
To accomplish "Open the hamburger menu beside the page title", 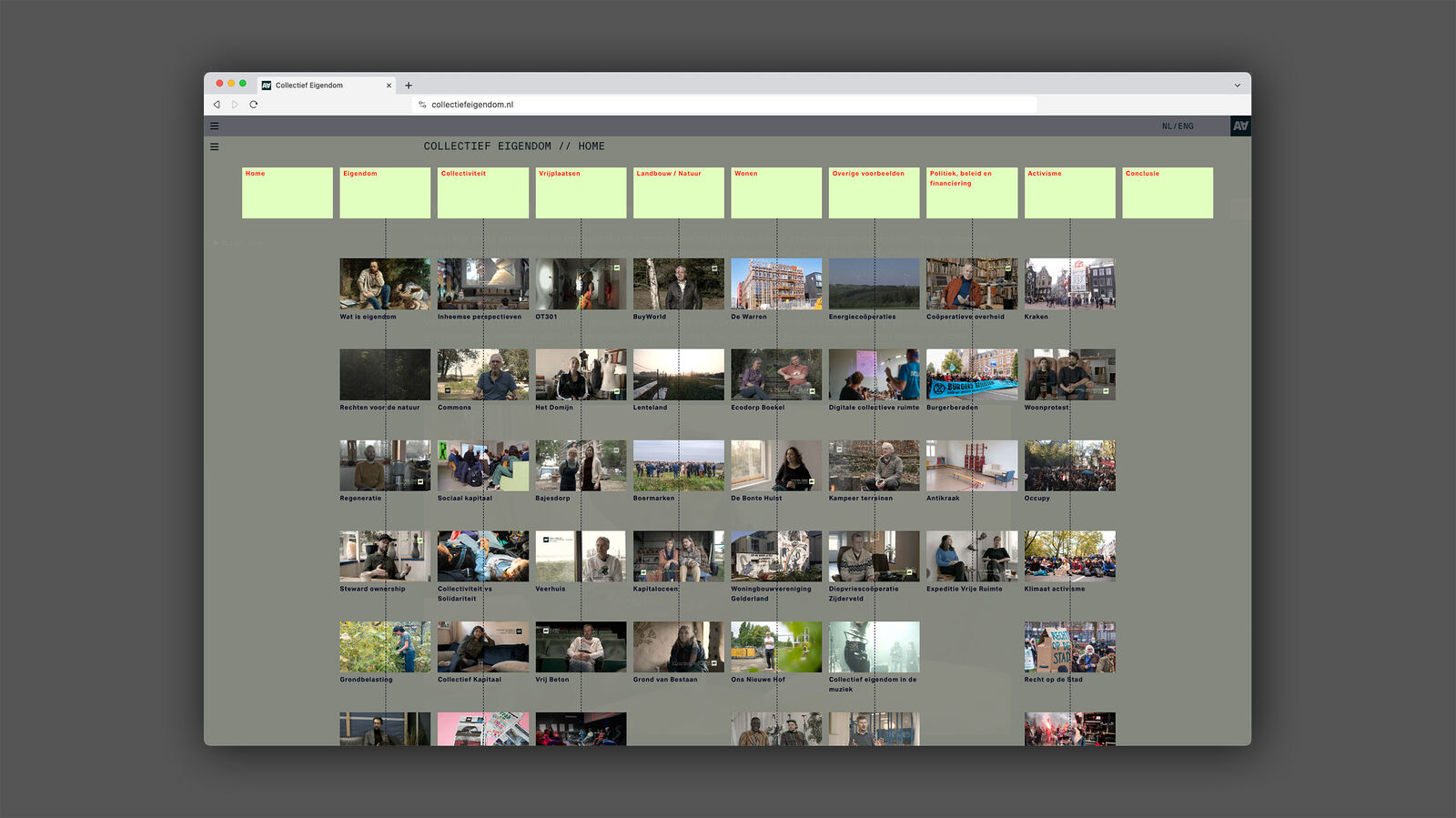I will [215, 146].
